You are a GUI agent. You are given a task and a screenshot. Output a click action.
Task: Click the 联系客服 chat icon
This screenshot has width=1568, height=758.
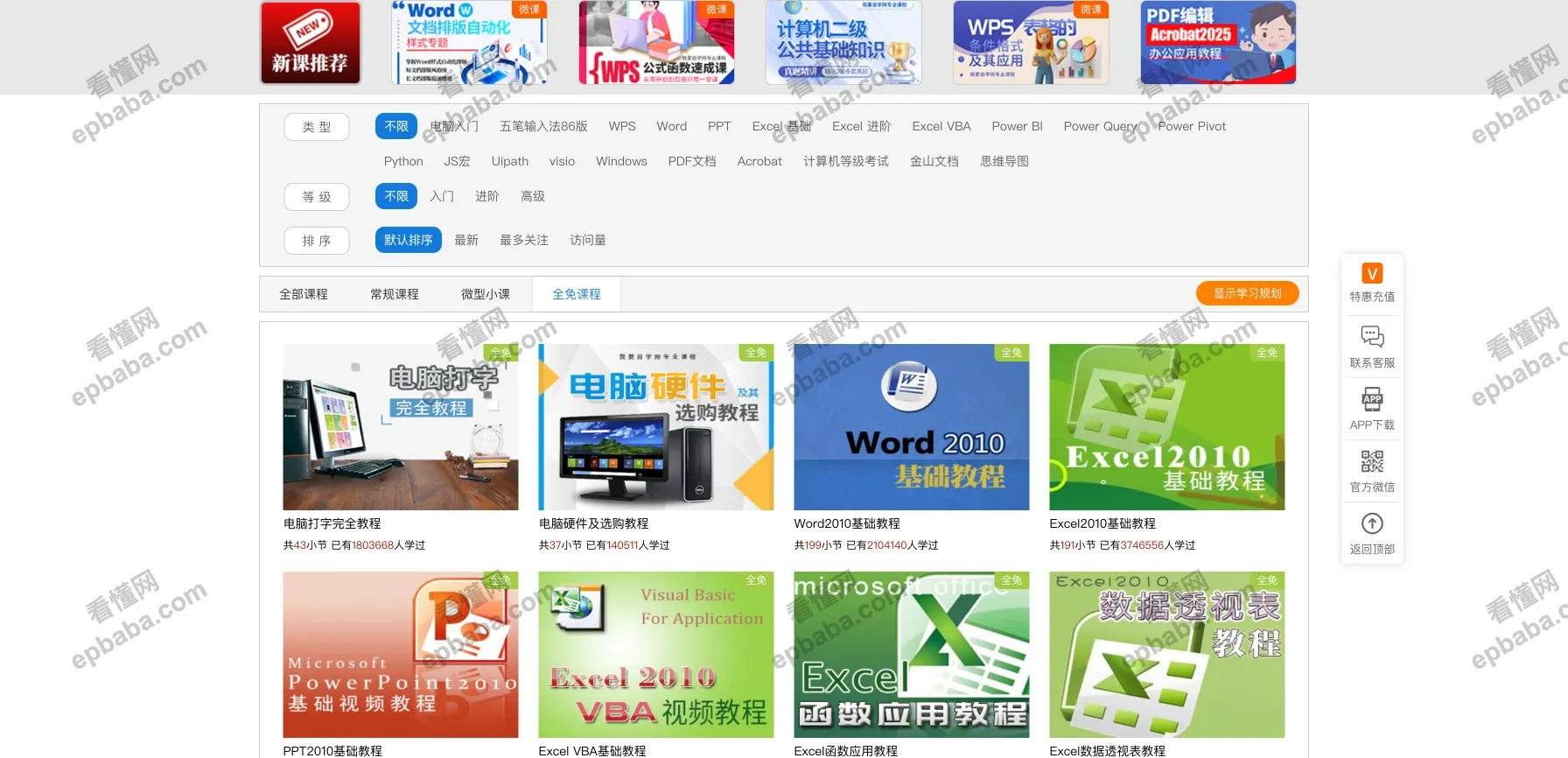click(x=1372, y=336)
